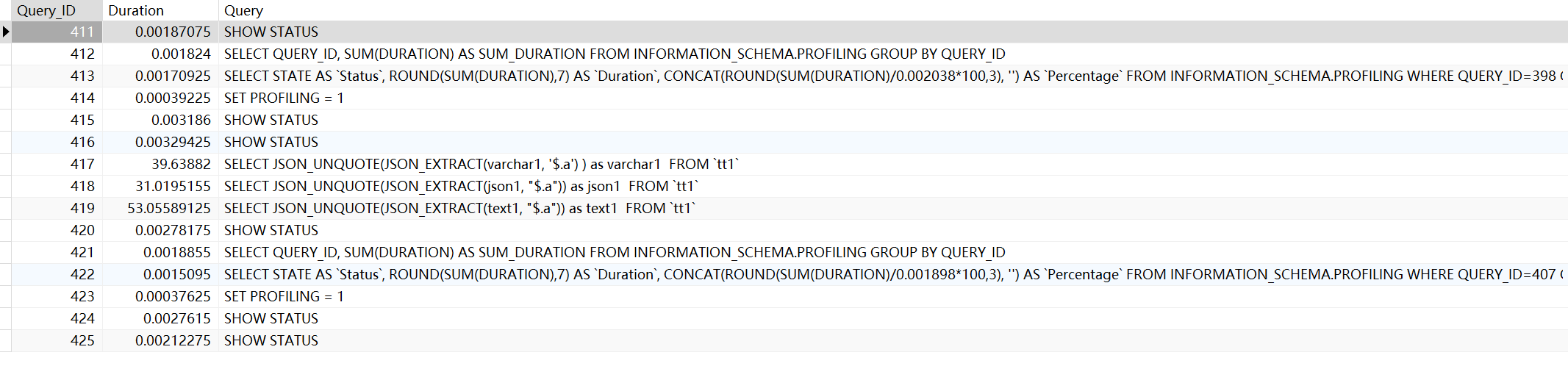Click the SHOW STATUS query in row 411
Image resolution: width=1568 pixels, height=380 pixels.
click(x=271, y=32)
